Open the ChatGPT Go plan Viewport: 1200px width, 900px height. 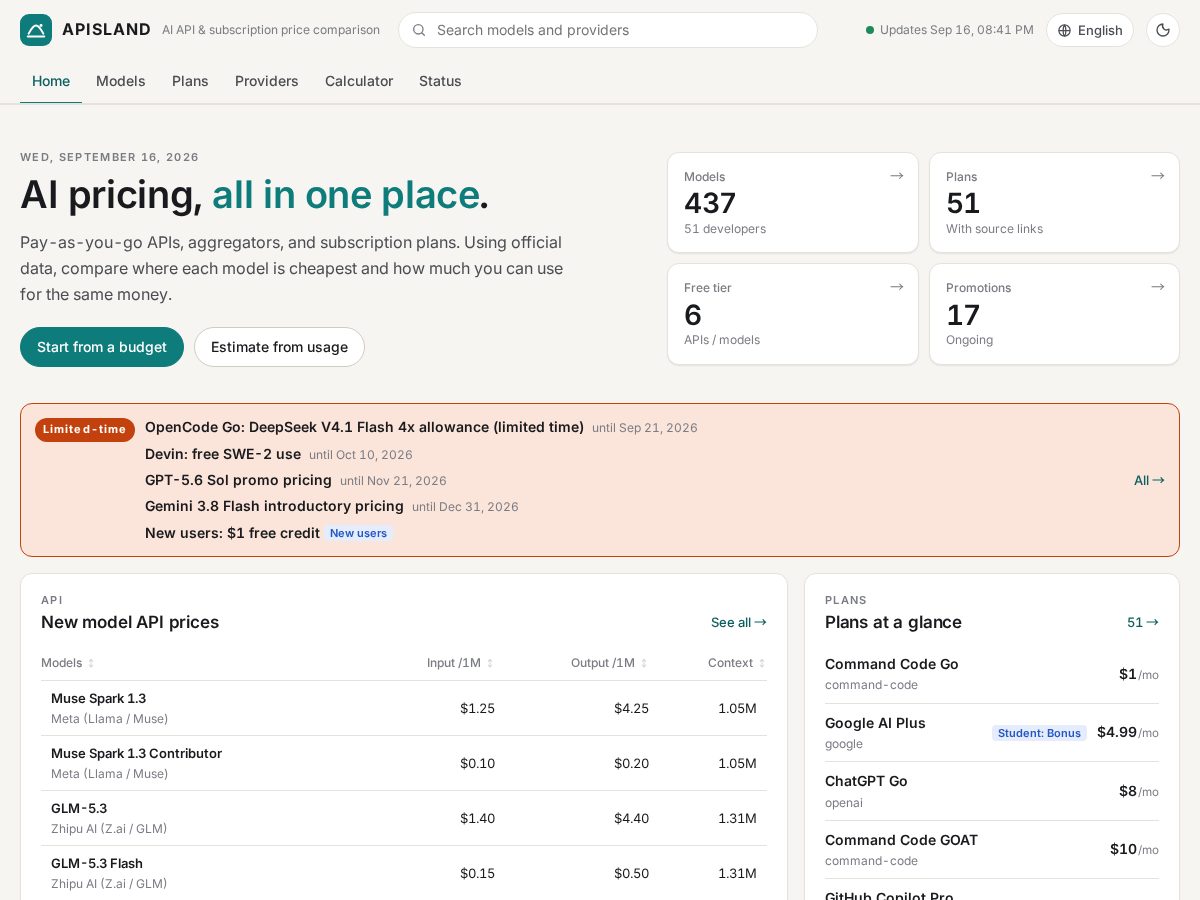coord(992,791)
